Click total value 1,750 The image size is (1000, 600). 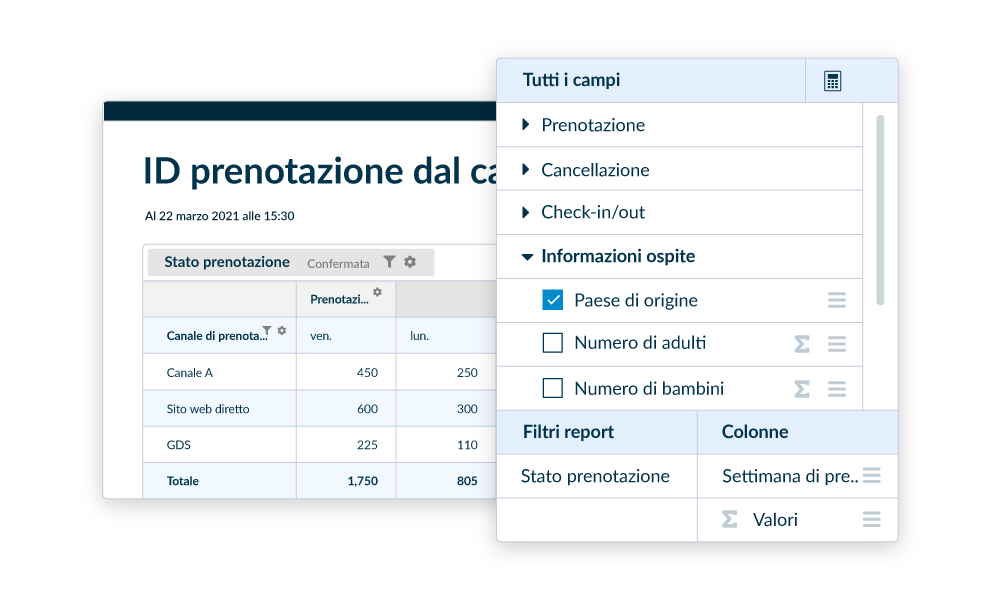[x=362, y=481]
